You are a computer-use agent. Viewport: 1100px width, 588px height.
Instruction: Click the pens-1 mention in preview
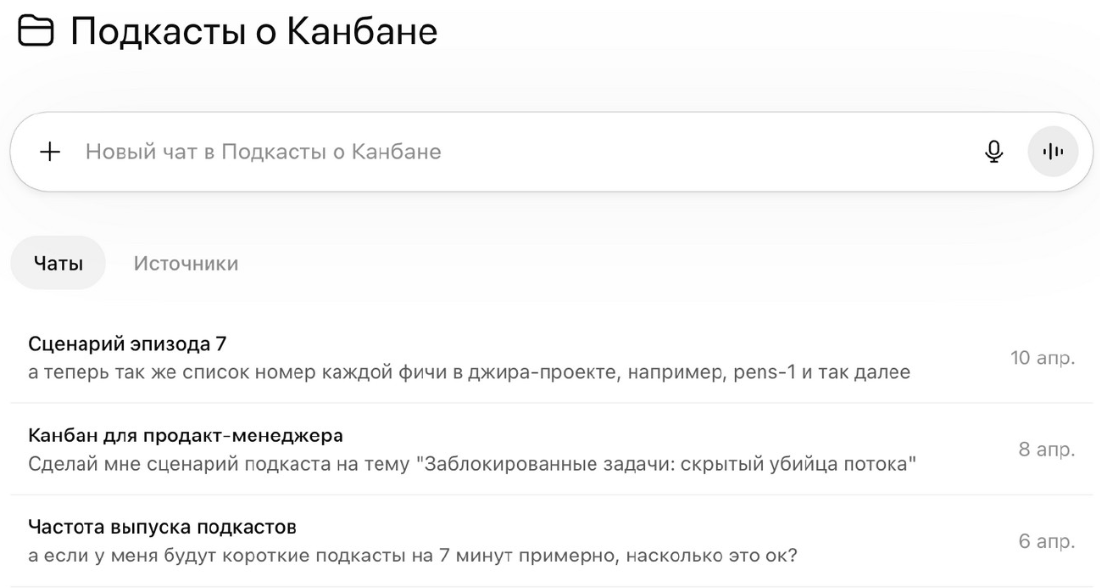coord(765,372)
